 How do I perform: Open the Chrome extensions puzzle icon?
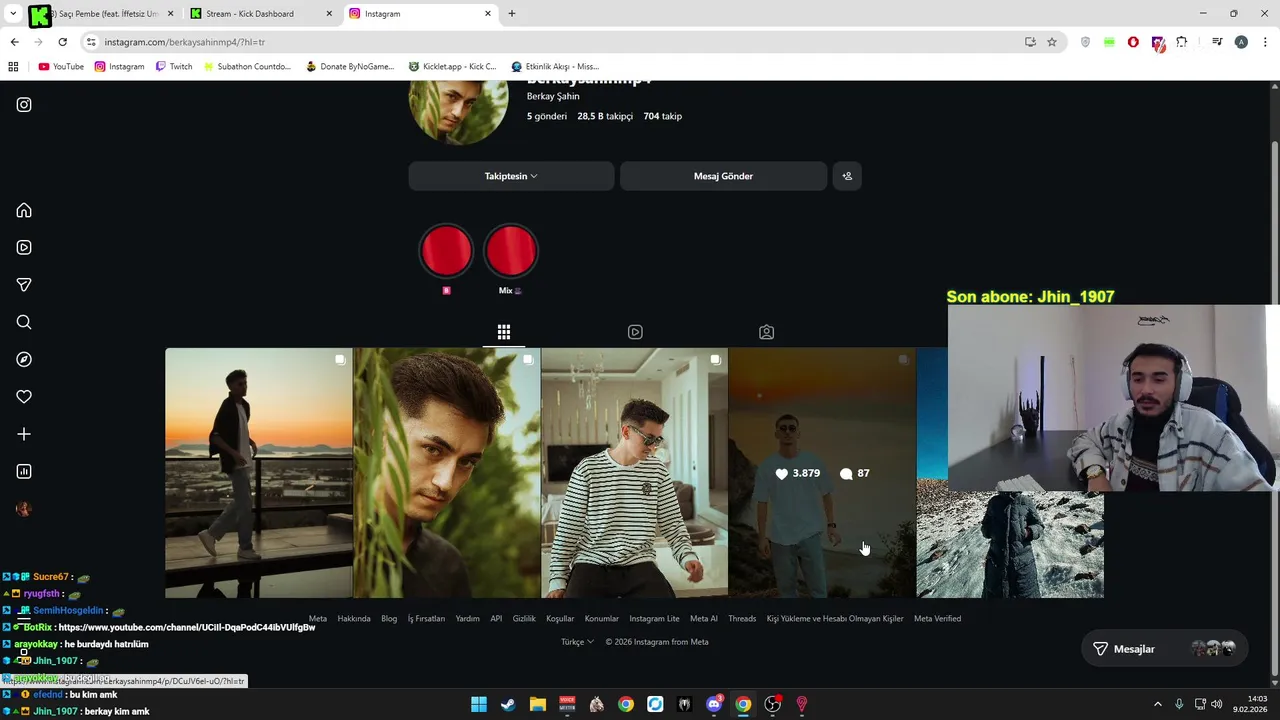(1182, 42)
